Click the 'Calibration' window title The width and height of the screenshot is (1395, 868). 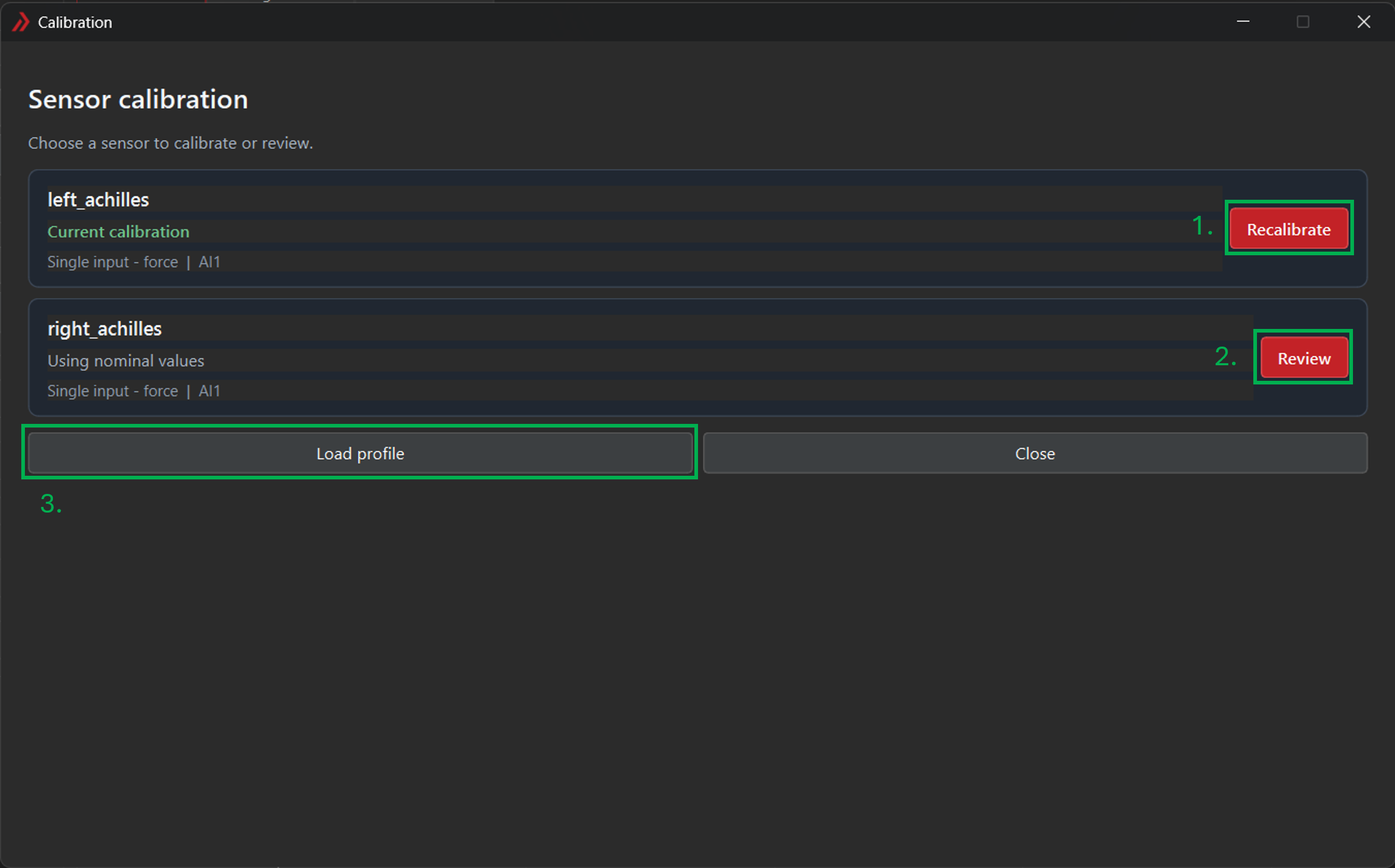(75, 22)
